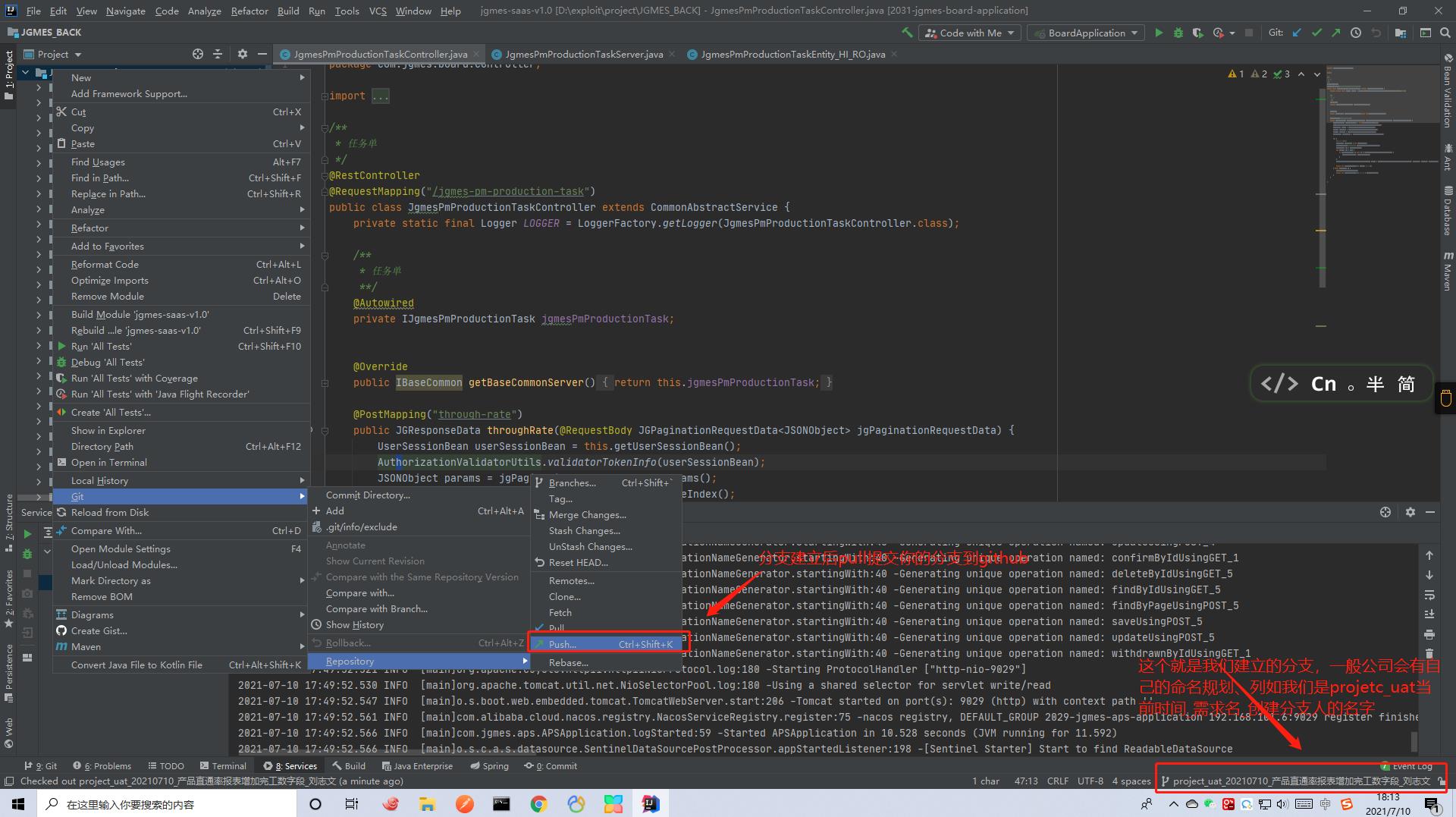Open the Code with Me dropdown
This screenshot has height=817, width=1456.
pos(970,33)
